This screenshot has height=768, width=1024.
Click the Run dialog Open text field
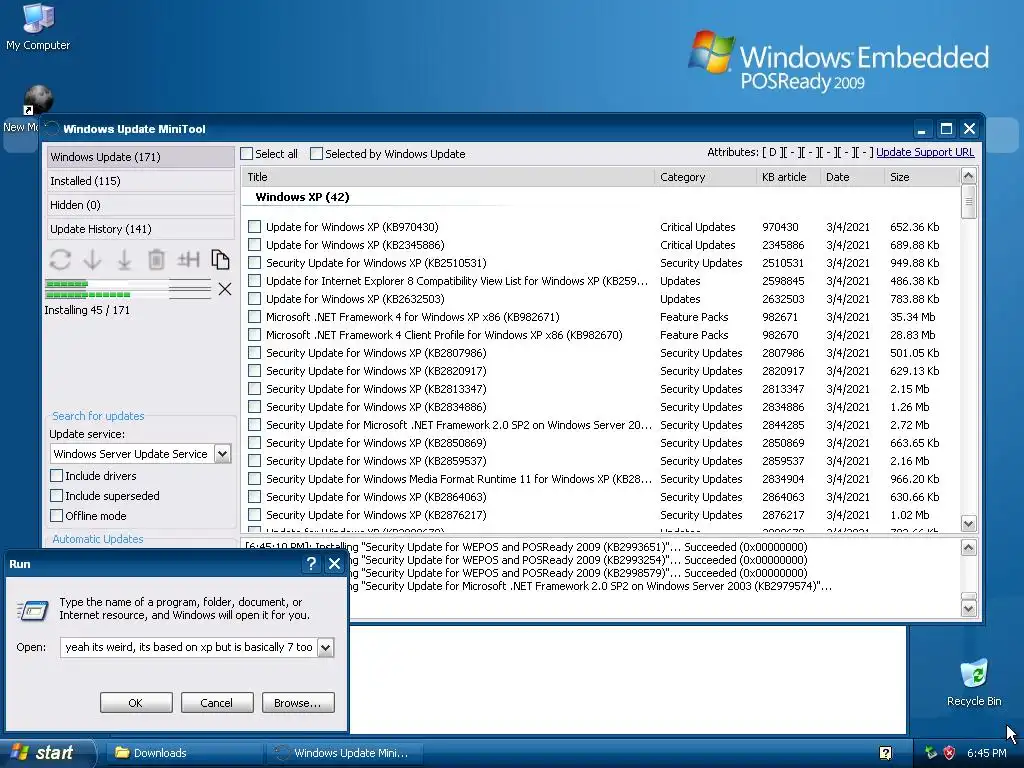tap(189, 647)
